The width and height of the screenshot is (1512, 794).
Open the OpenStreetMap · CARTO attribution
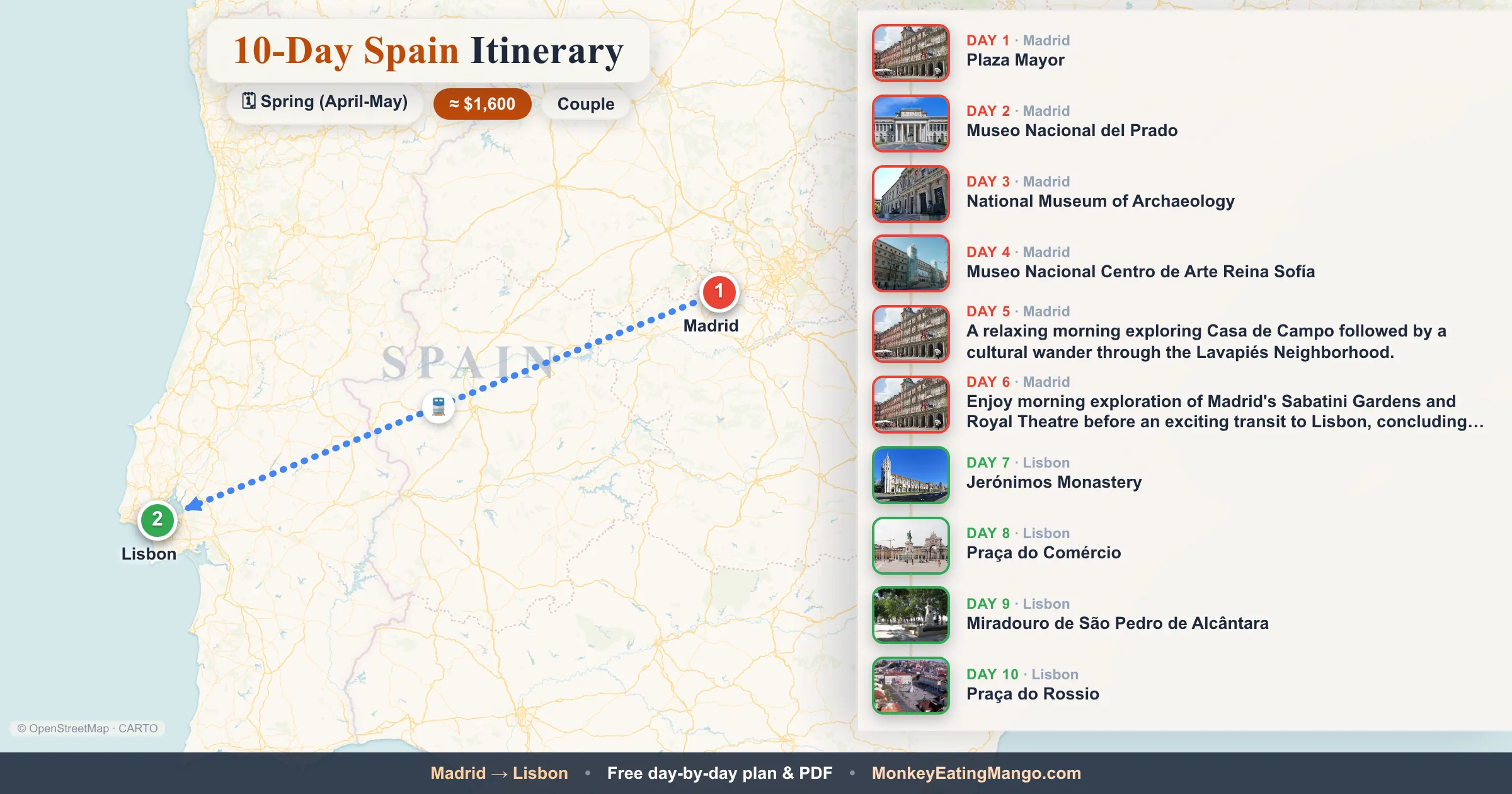pos(88,728)
